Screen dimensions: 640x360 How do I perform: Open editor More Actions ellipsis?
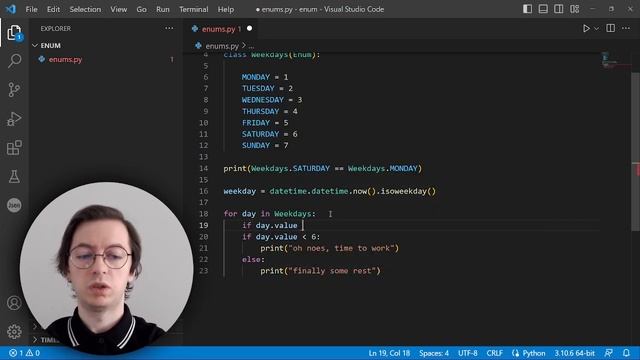[x=626, y=28]
